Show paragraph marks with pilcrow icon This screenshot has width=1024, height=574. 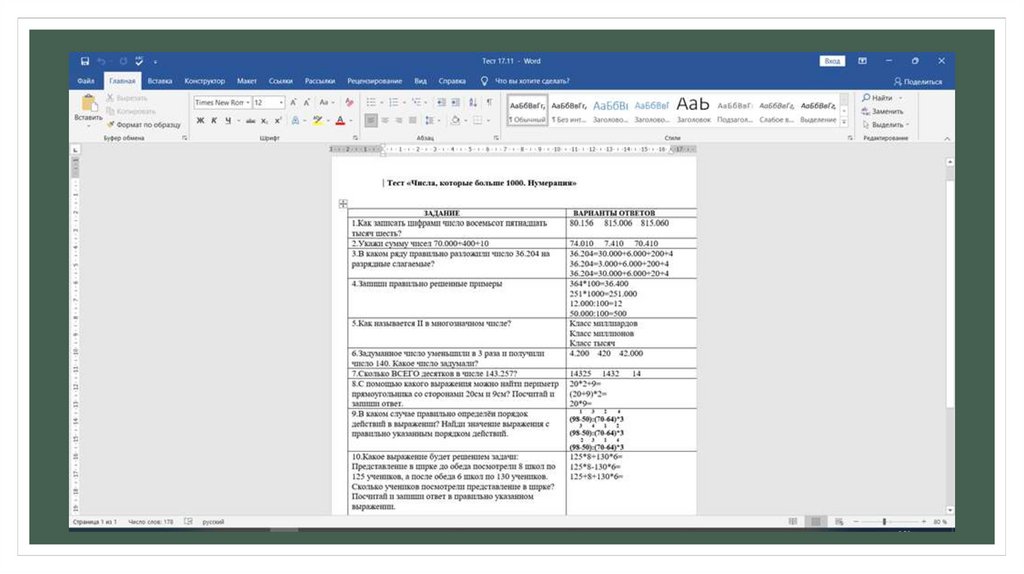(489, 102)
